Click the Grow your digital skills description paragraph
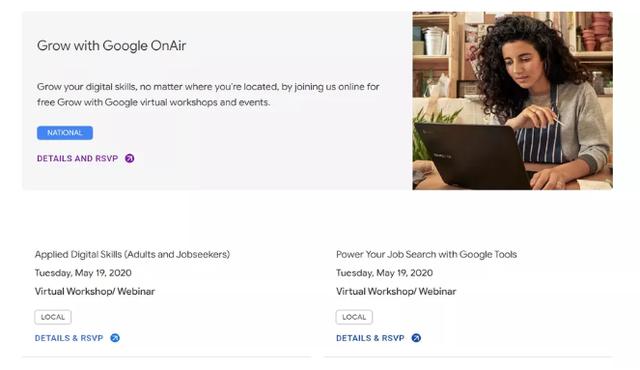640x370 pixels. coord(208,94)
